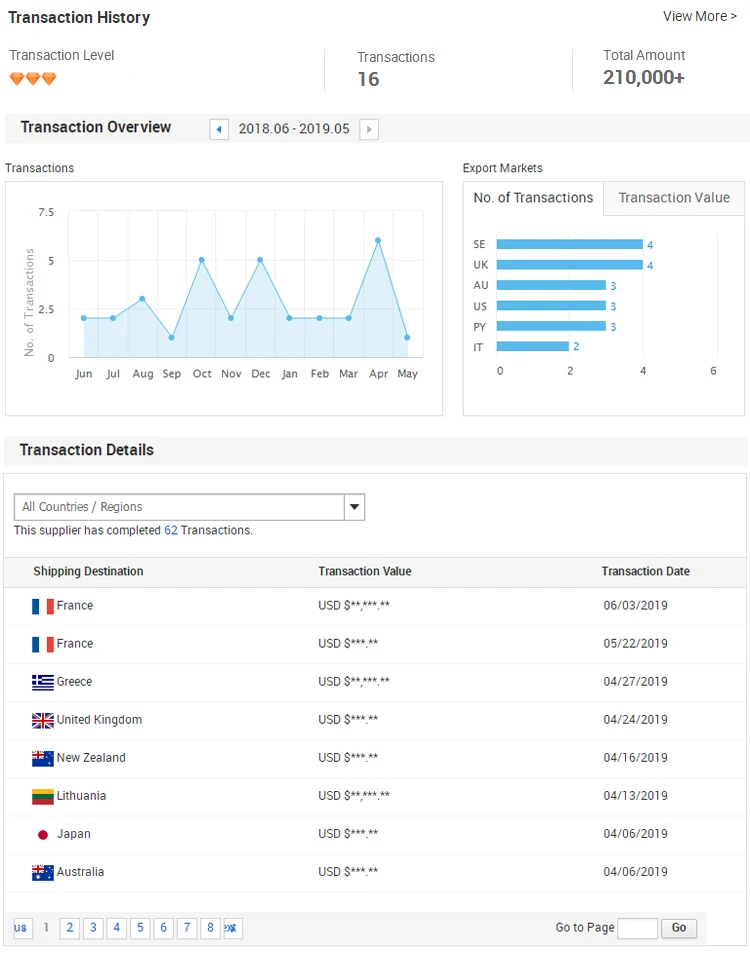Image resolution: width=750 pixels, height=964 pixels.
Task: Click the next page button in pagination
Action: click(x=232, y=928)
